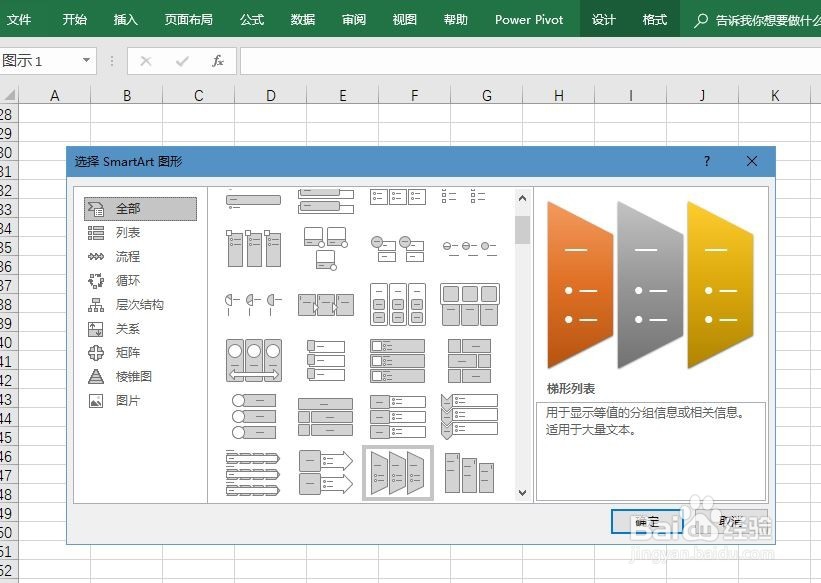This screenshot has width=821, height=583.
Task: Select the column D header
Action: [x=271, y=95]
